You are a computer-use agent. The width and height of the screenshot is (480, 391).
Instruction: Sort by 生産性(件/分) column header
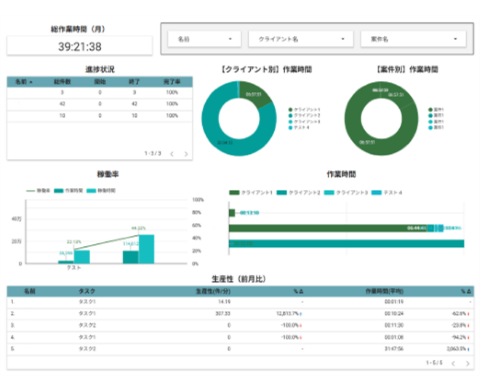213,291
